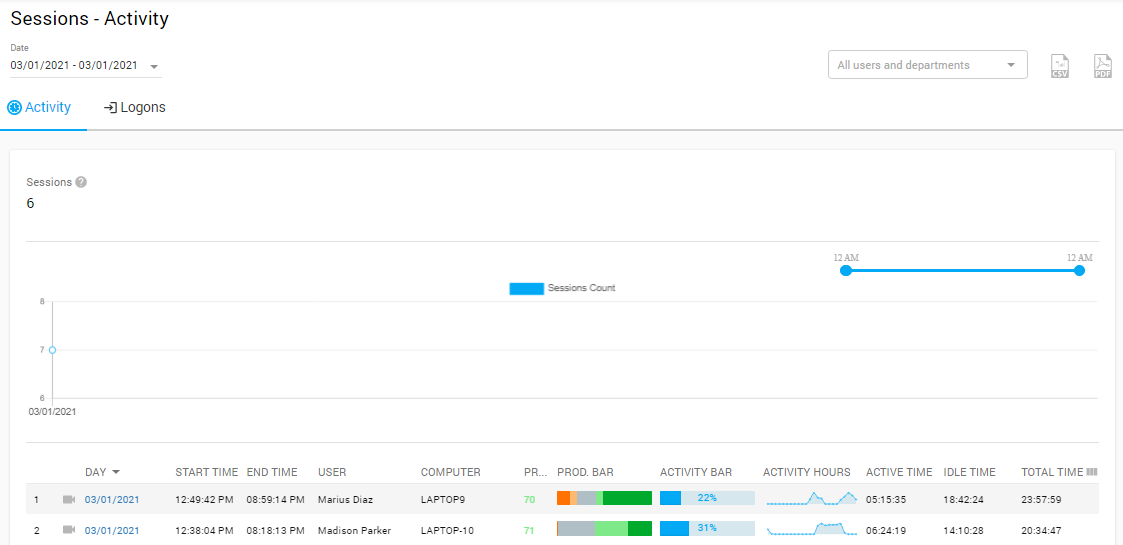
Task: Switch to the Logons tab
Action: pos(135,107)
